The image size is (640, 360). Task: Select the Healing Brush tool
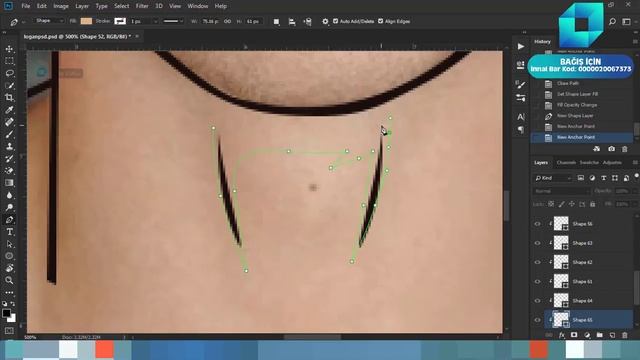9,122
